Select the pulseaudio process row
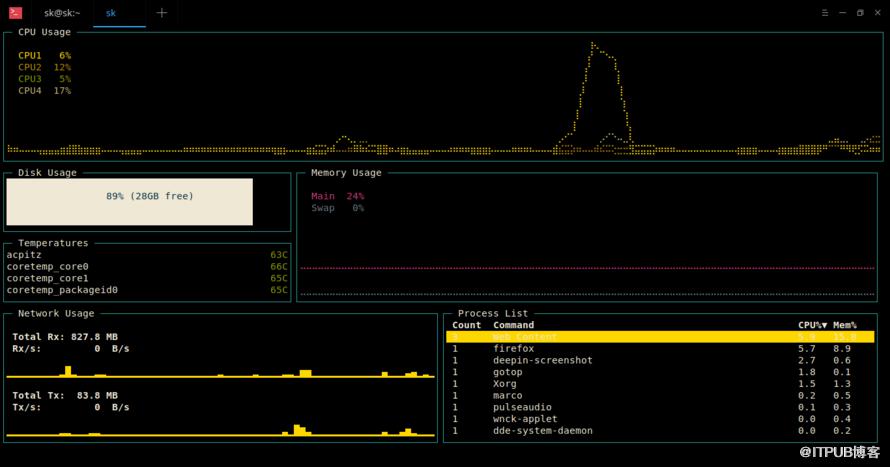 (660, 407)
